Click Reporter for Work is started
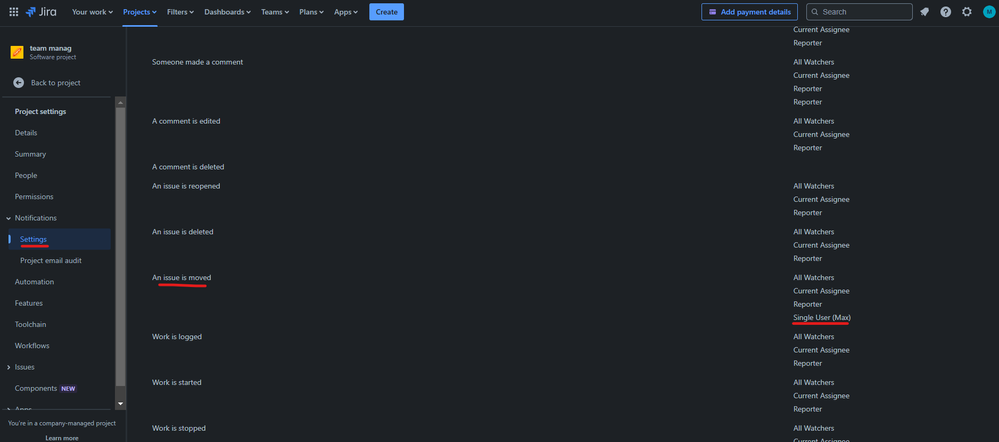The image size is (999, 442). 807,409
